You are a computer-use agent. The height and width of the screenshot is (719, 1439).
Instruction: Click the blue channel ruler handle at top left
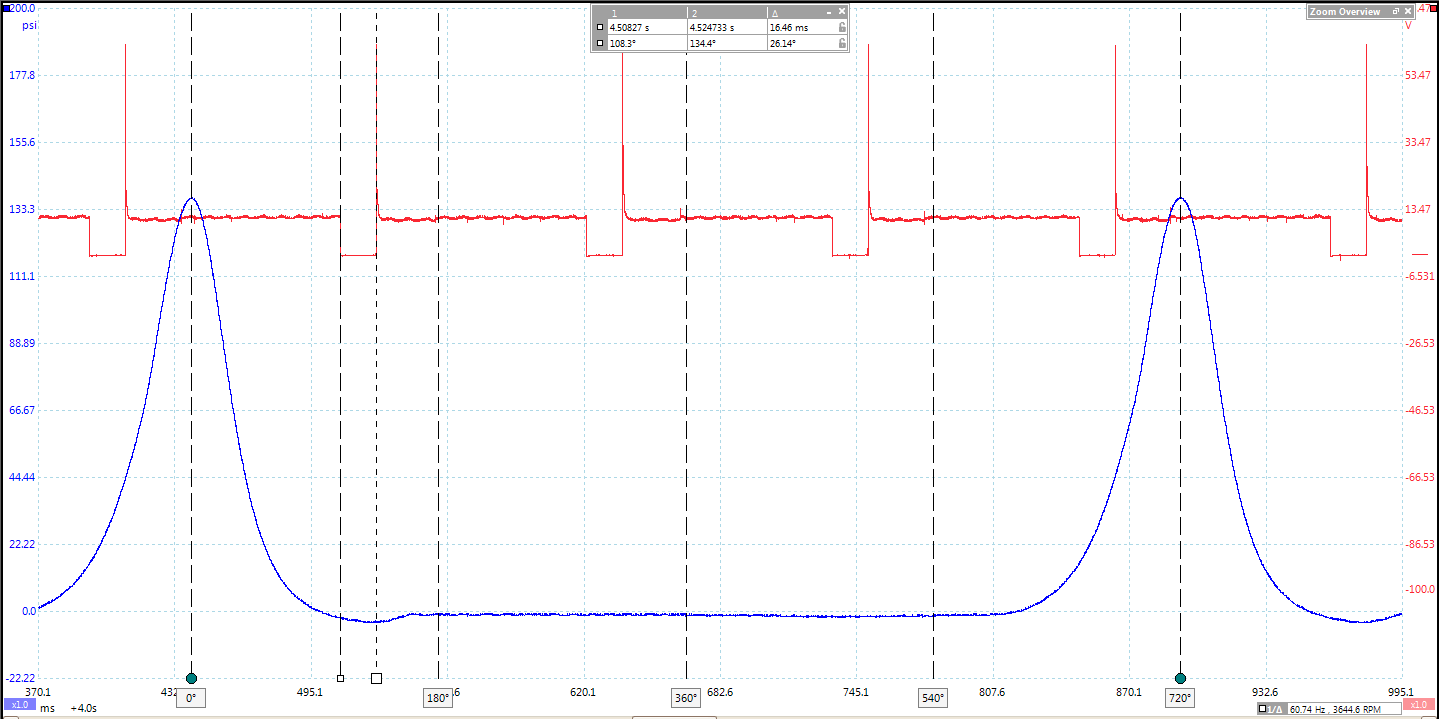(5, 7)
